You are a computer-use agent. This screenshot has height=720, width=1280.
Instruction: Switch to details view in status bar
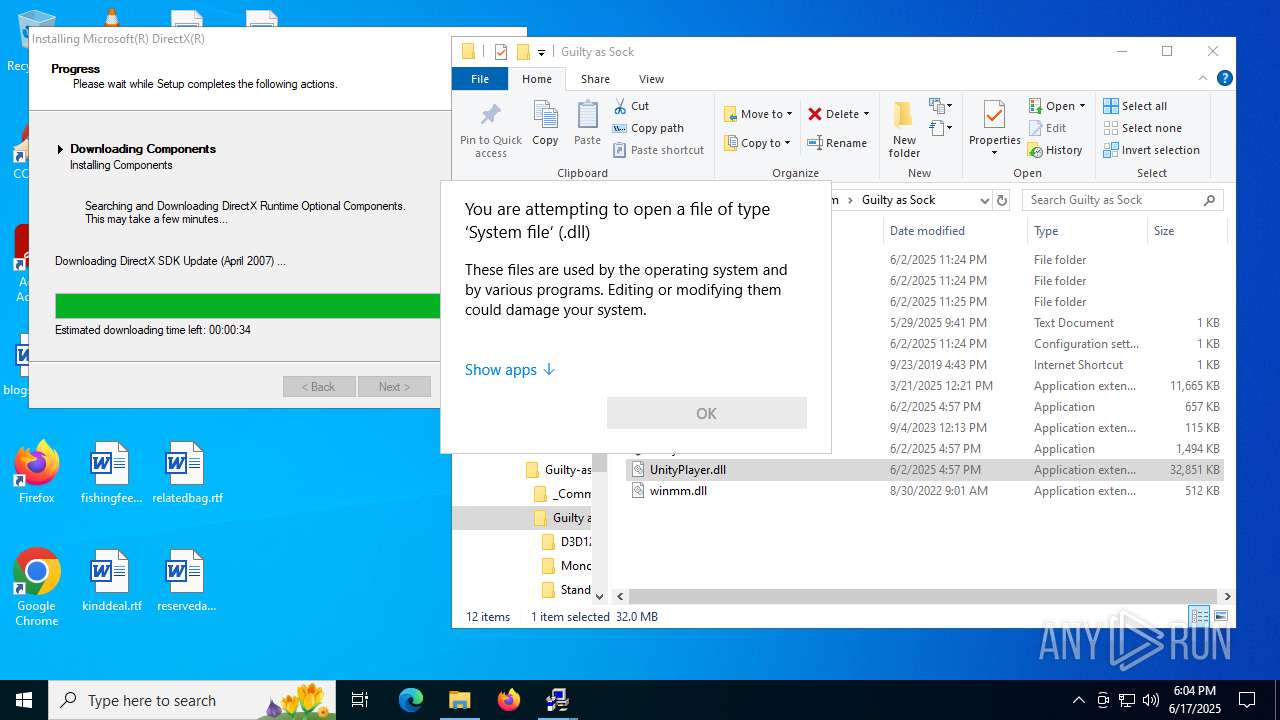1199,616
